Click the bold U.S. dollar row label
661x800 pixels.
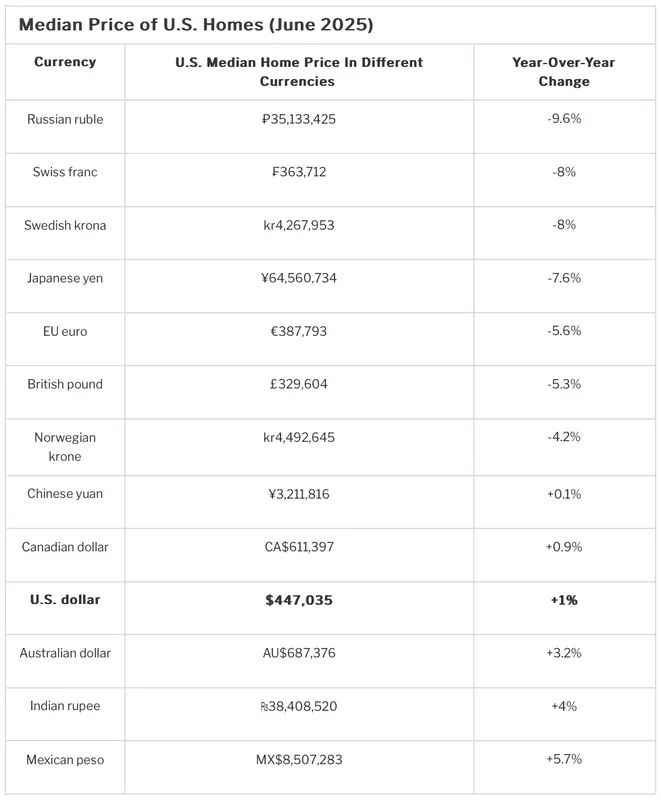pyautogui.click(x=65, y=599)
